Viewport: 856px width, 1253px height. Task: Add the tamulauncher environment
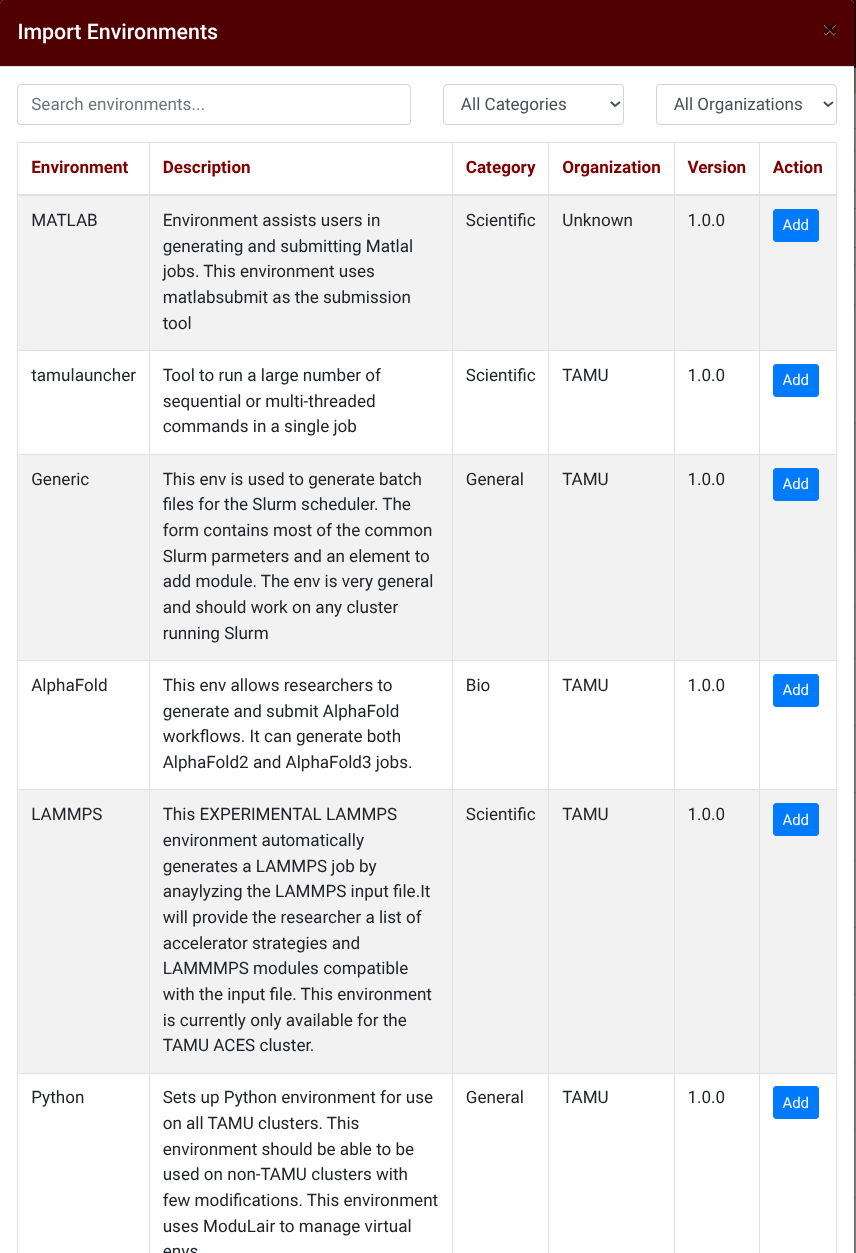[x=795, y=380]
